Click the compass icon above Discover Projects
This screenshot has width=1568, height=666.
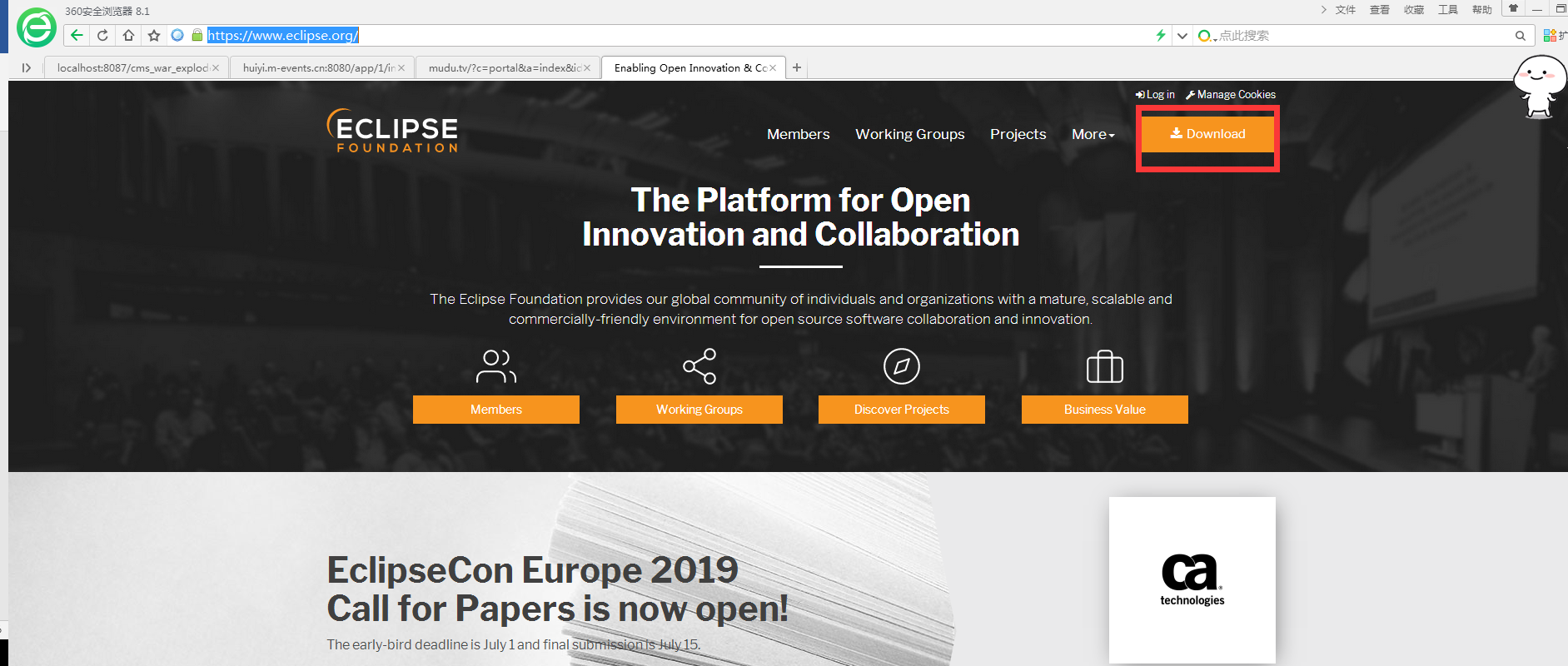tap(902, 366)
